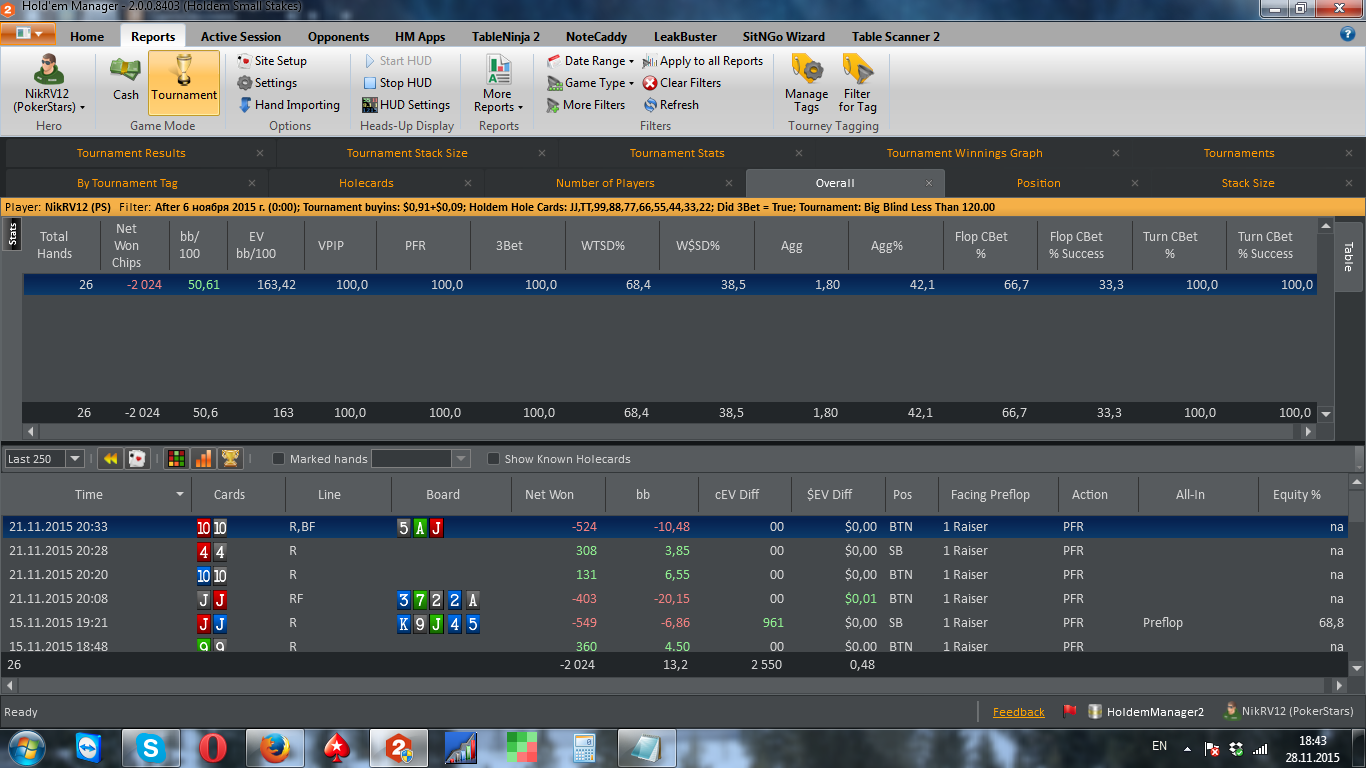1366x768 pixels.
Task: Click HoldemManager2 in the status bar
Action: click(x=1146, y=712)
